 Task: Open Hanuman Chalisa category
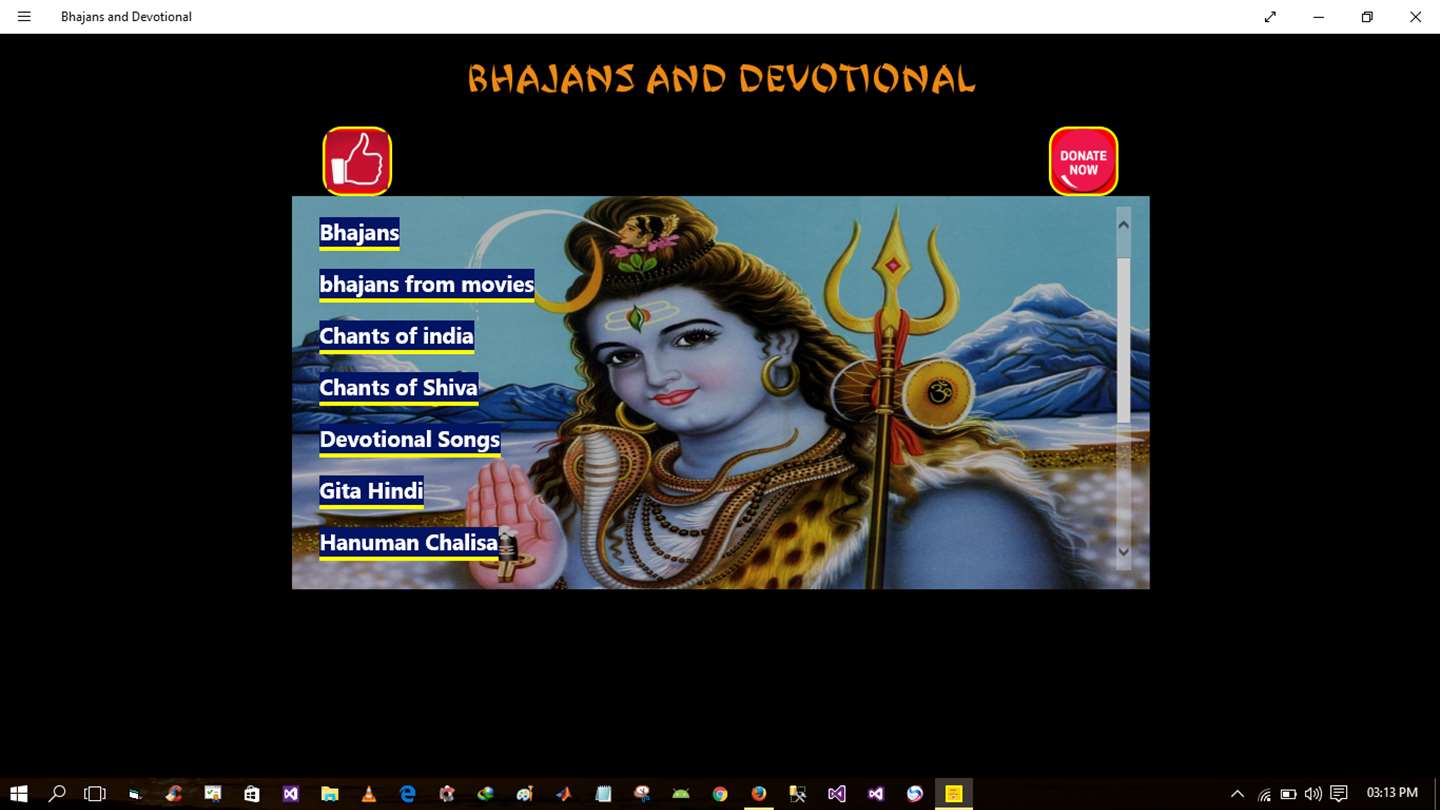pos(408,543)
